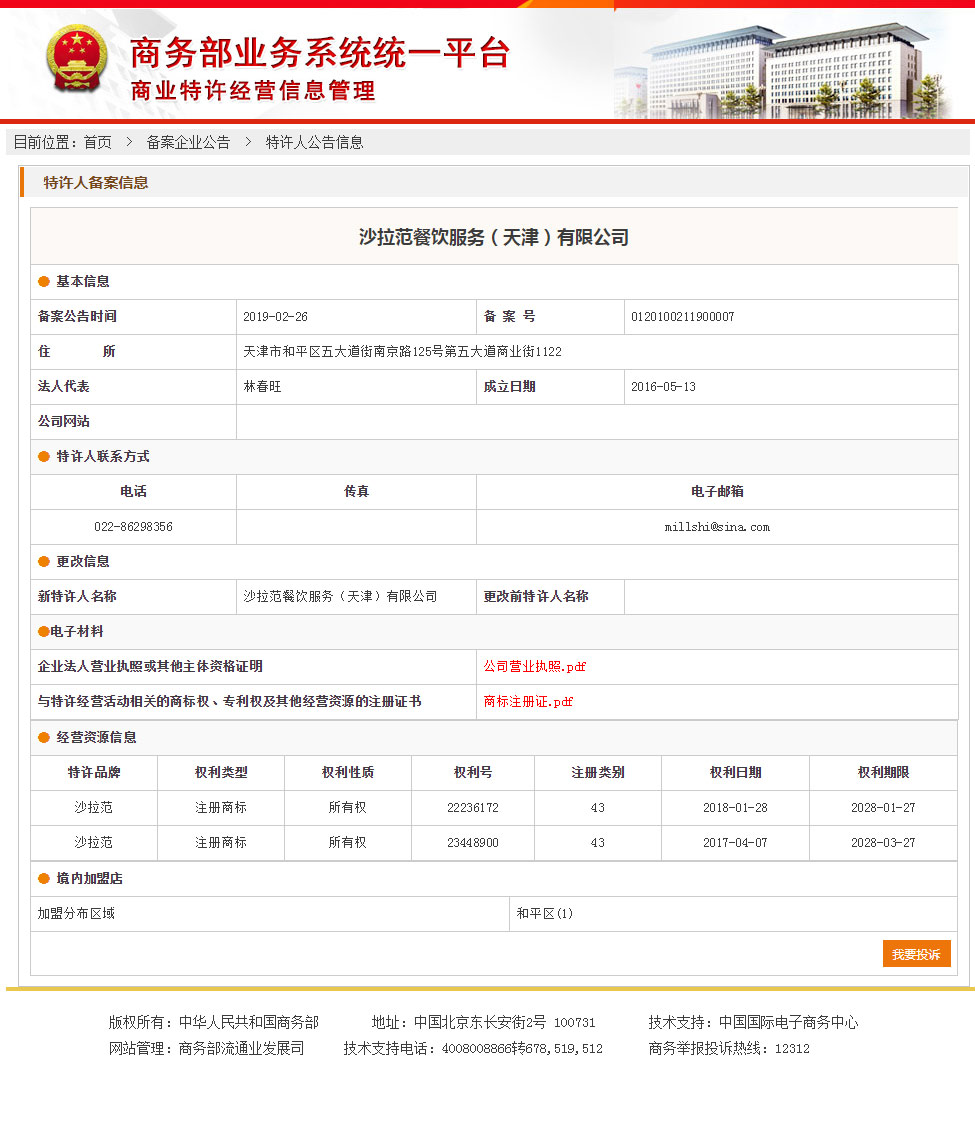The height and width of the screenshot is (1131, 975).
Task: Select rights date 2017-04-07
Action: coord(736,842)
